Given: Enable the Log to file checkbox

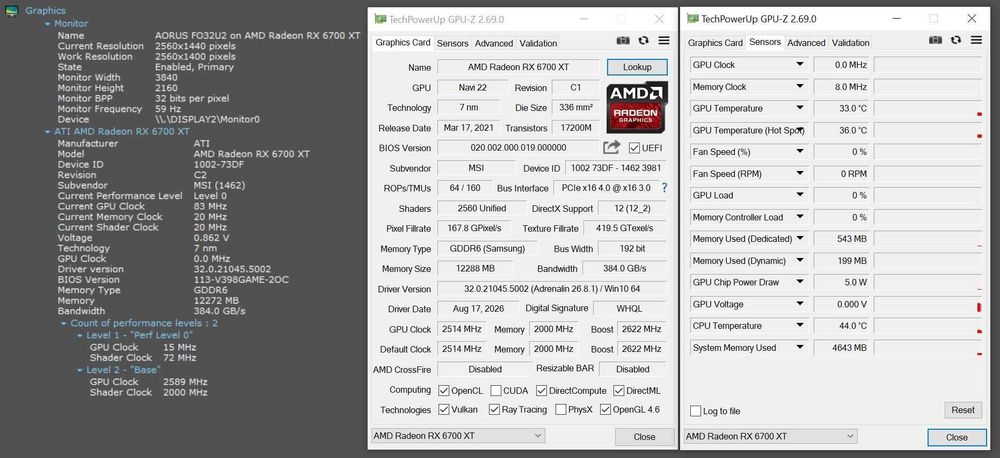Looking at the screenshot, I should pos(696,411).
